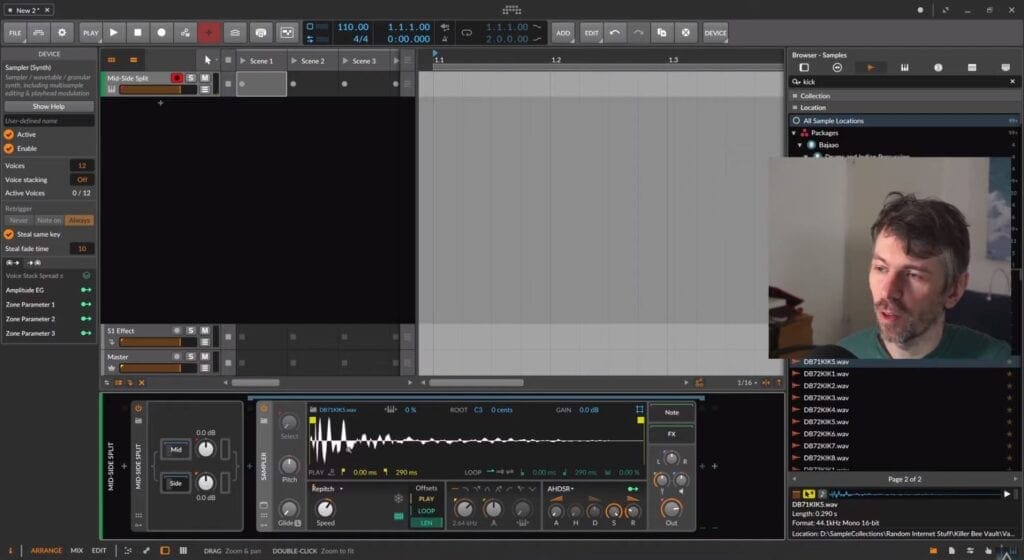Switch to the MIX view
The height and width of the screenshot is (560, 1024).
[76, 550]
